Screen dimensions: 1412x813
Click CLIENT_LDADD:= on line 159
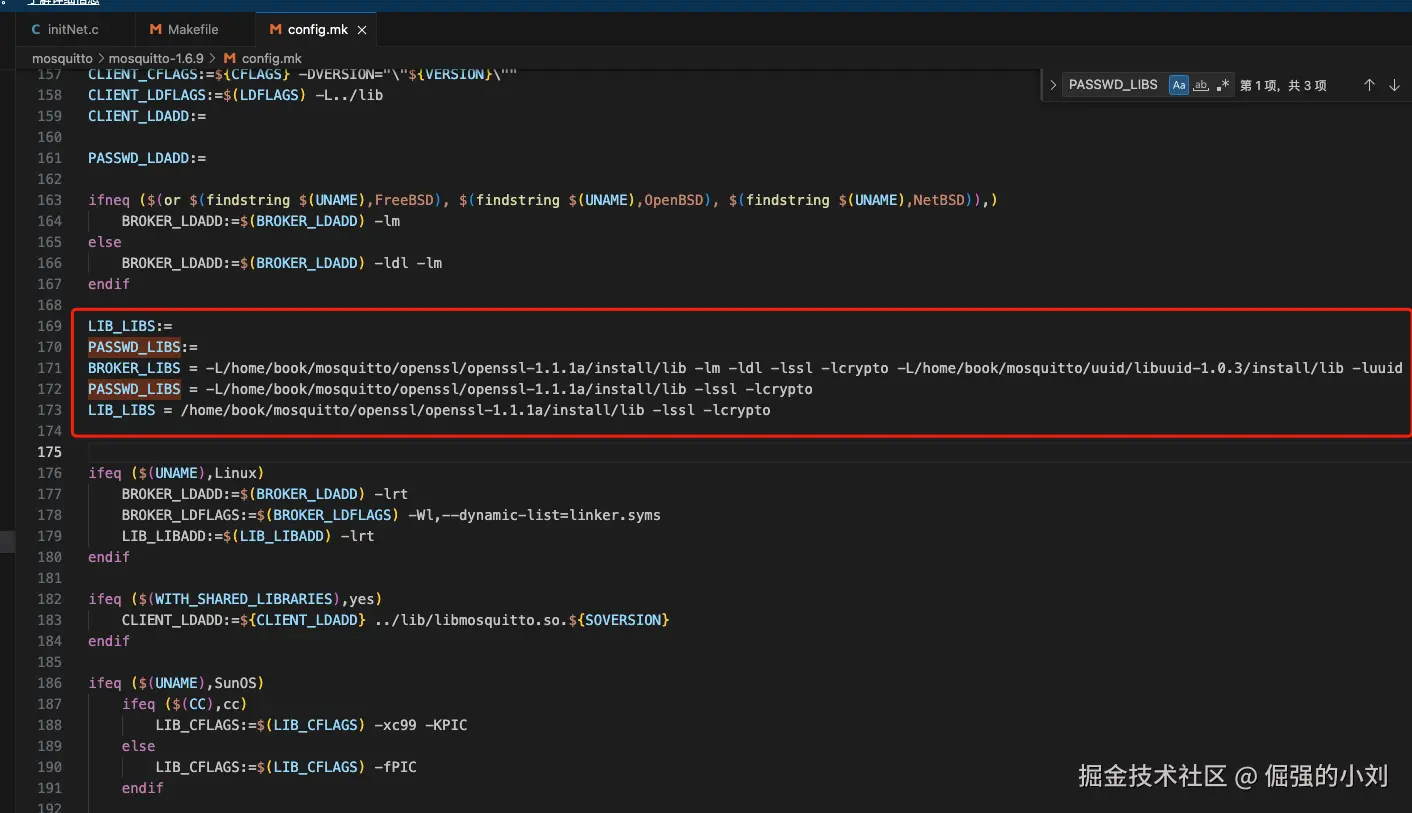pyautogui.click(x=147, y=116)
